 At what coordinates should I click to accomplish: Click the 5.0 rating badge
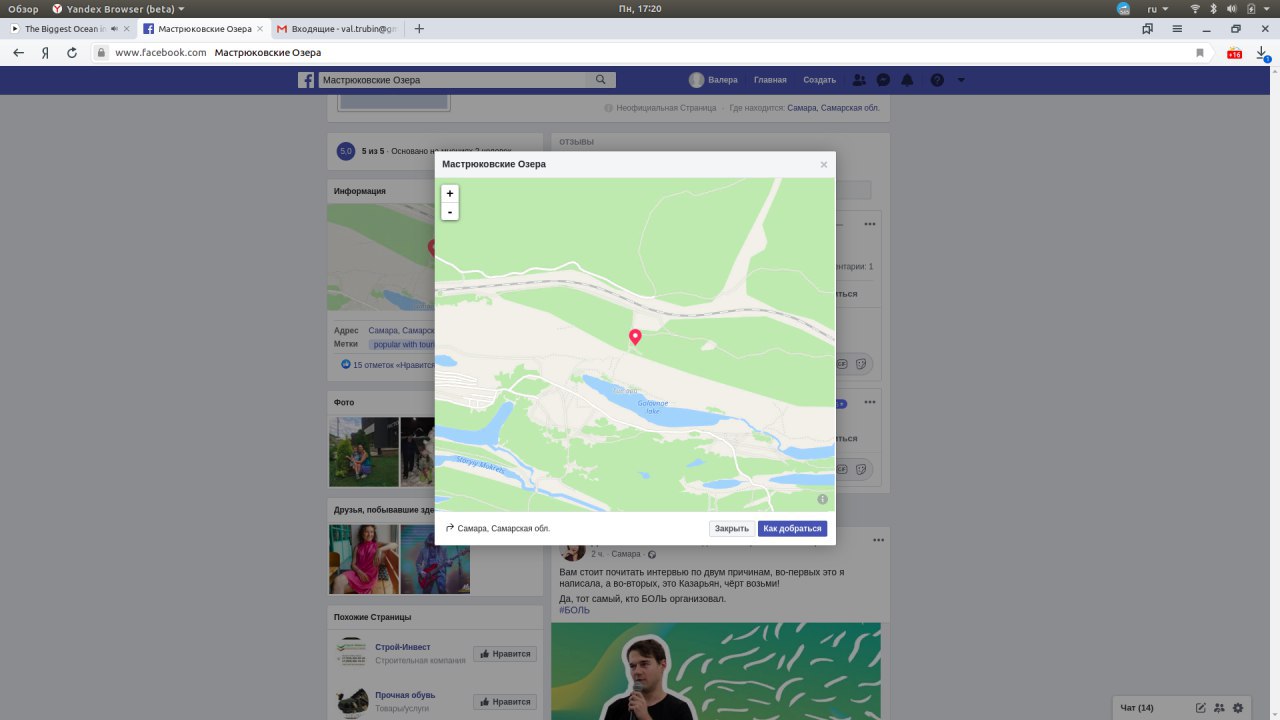(346, 151)
